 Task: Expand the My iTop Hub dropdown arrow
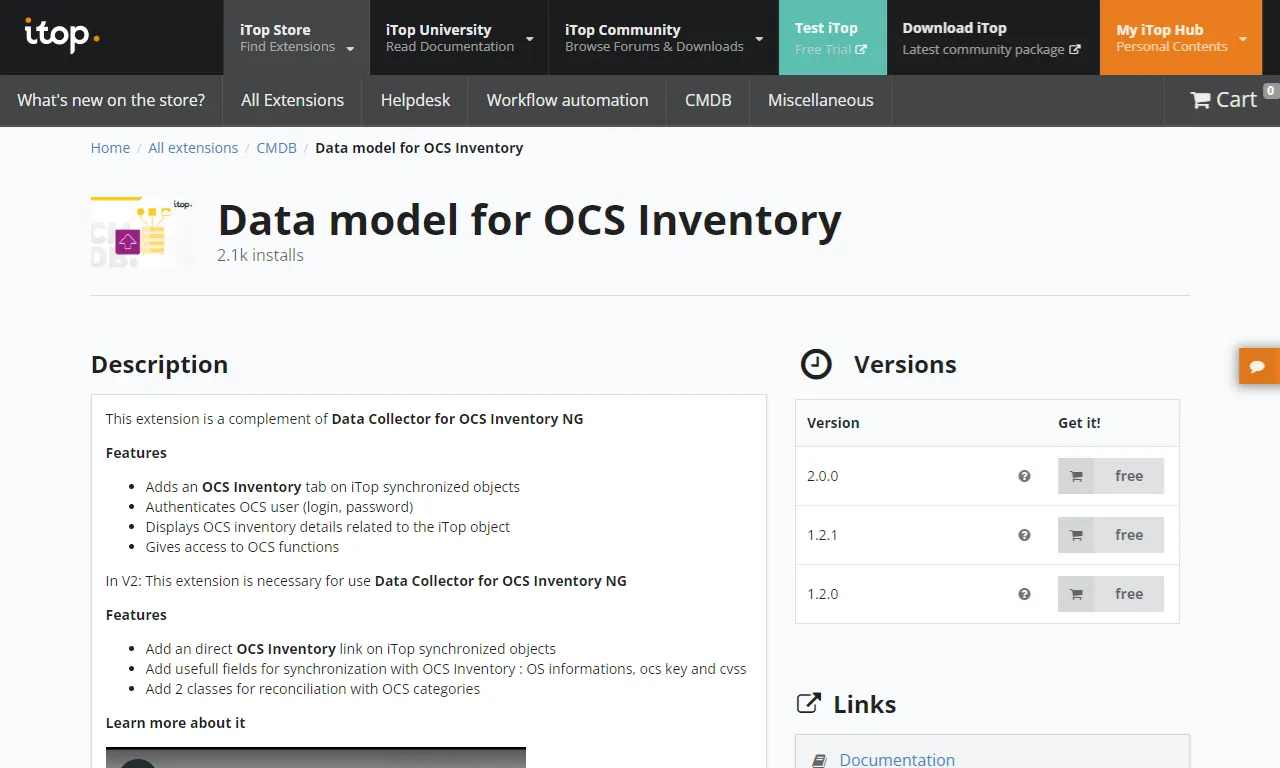coord(1243,39)
